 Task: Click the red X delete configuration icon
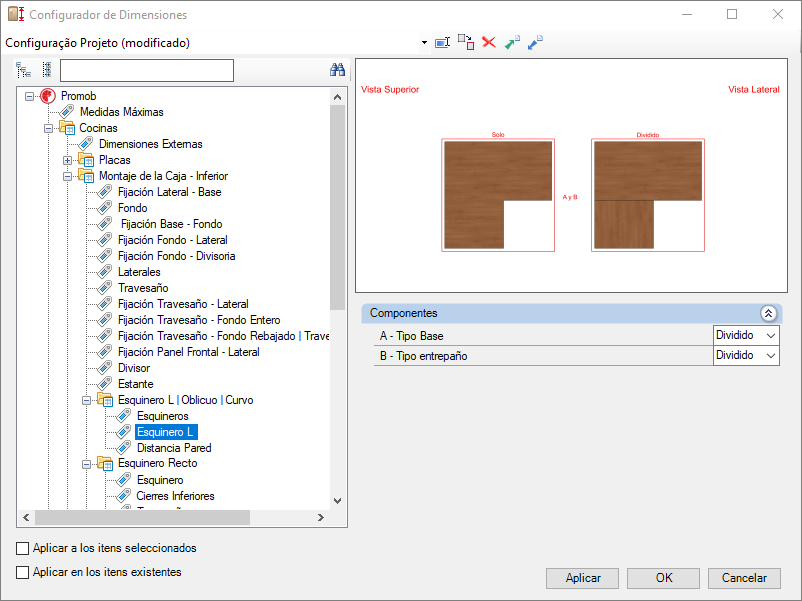click(489, 42)
